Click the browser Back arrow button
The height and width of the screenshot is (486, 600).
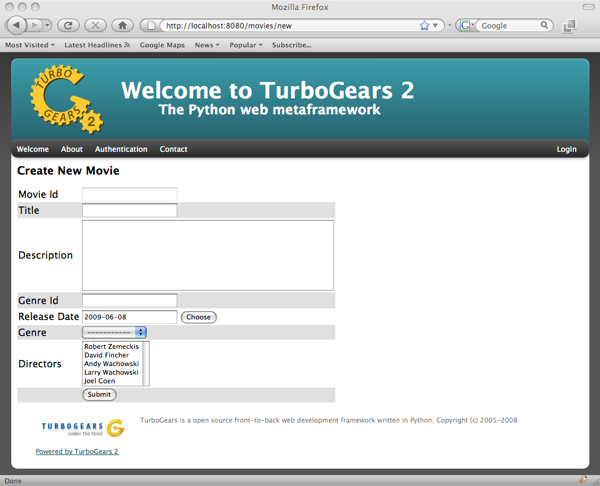(16, 26)
